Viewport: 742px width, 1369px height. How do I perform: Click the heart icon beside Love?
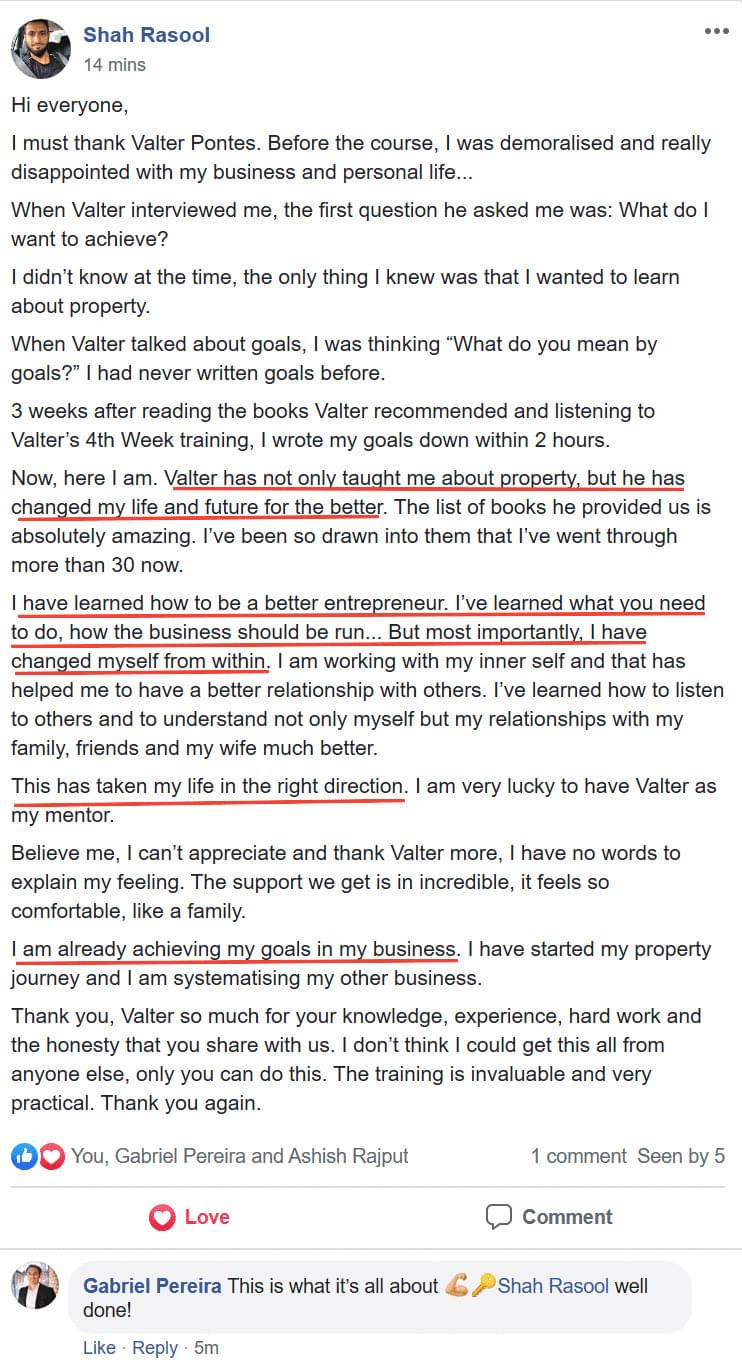pos(162,1217)
